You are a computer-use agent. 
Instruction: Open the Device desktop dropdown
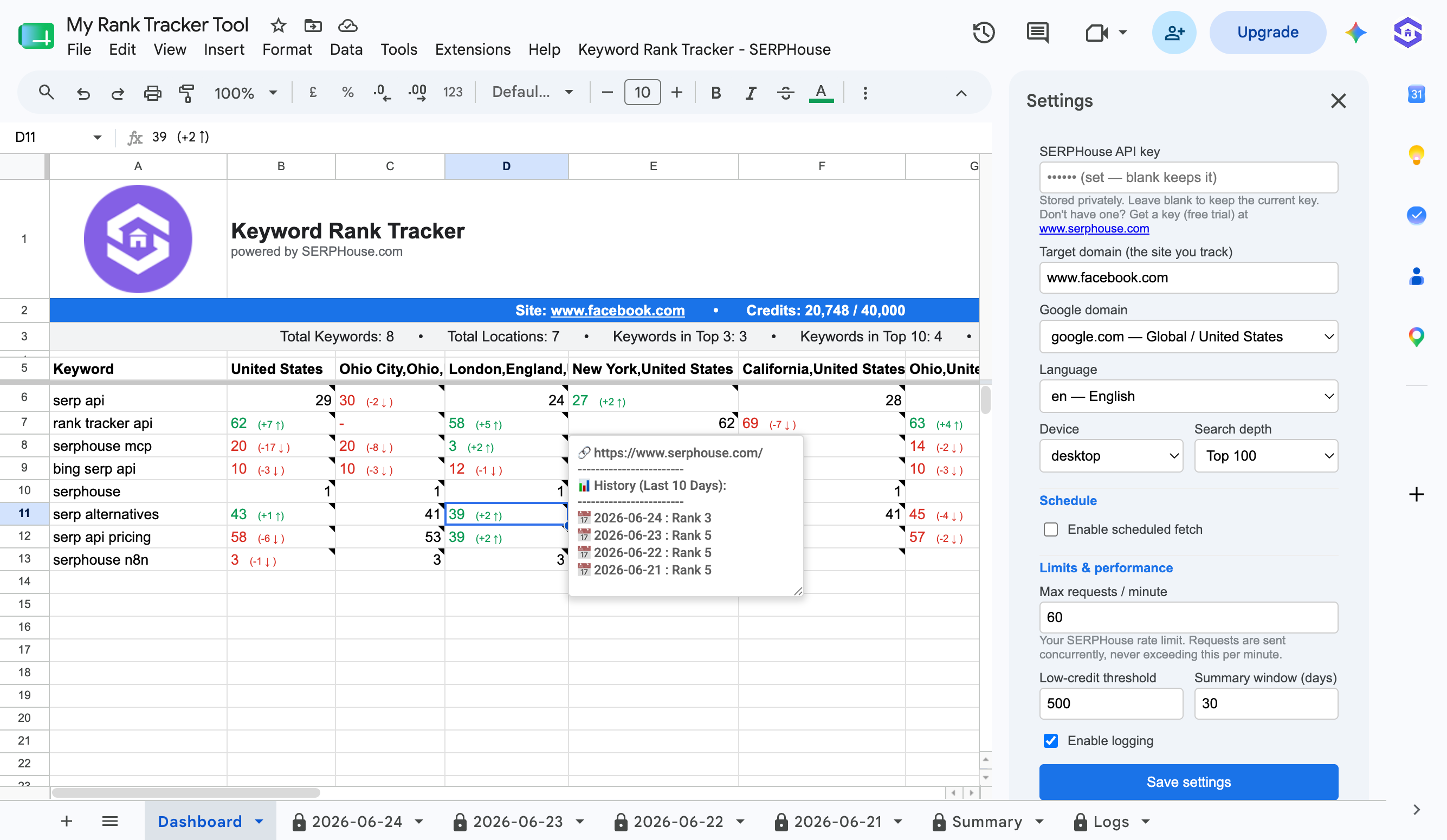(1110, 456)
